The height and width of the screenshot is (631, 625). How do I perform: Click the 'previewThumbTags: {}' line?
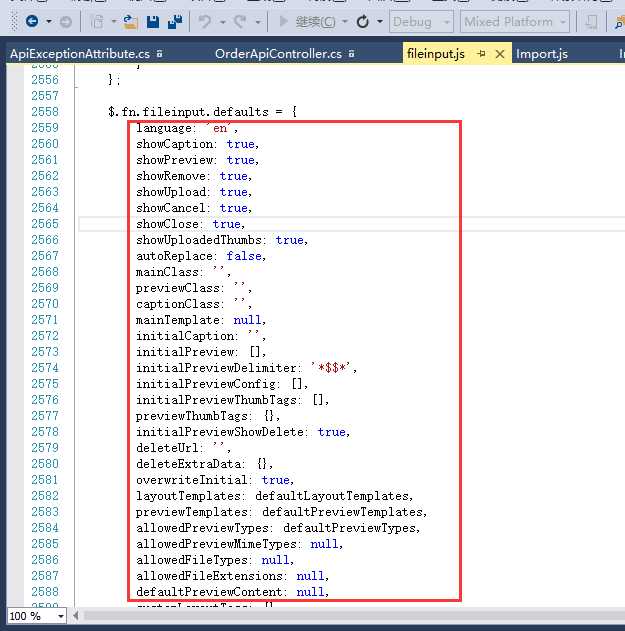coord(208,416)
